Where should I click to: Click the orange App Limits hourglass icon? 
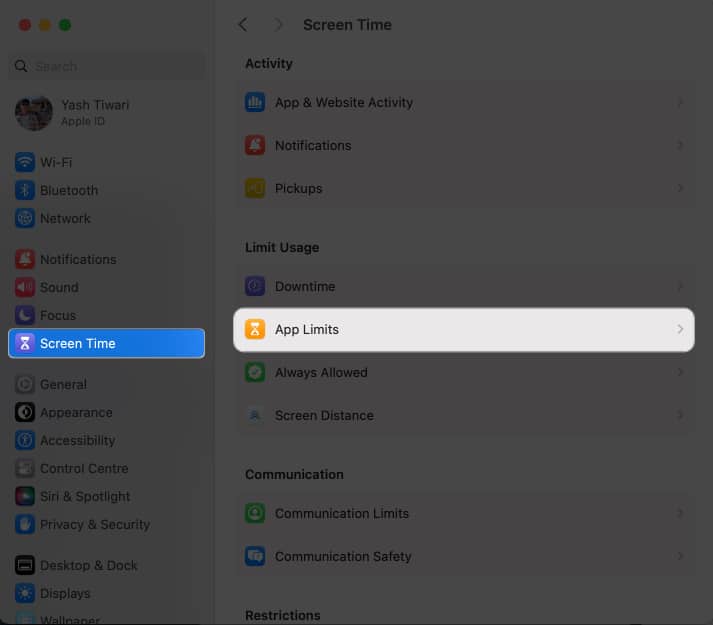(x=255, y=329)
